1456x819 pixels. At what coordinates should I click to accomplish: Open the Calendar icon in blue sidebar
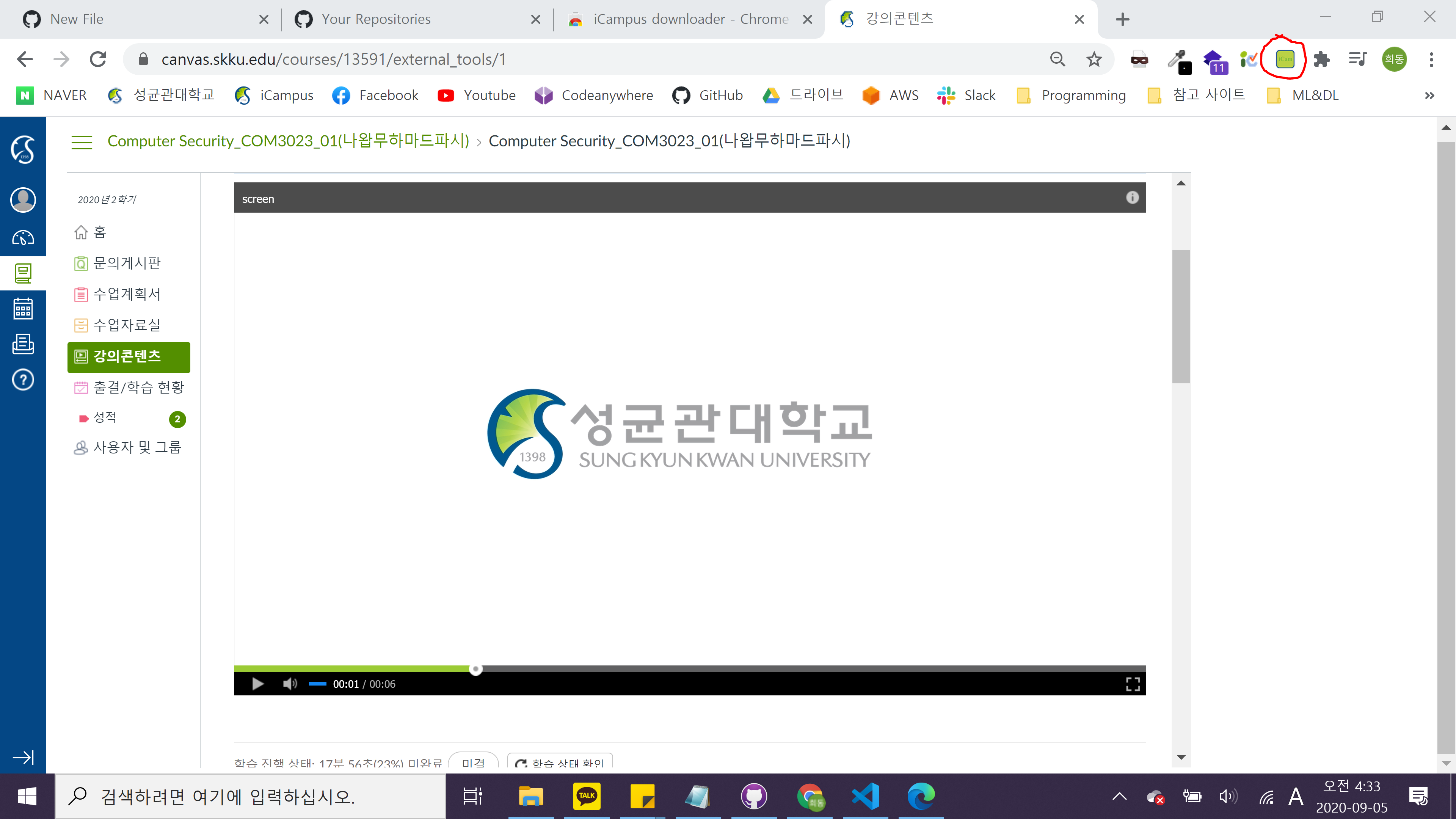(x=23, y=309)
